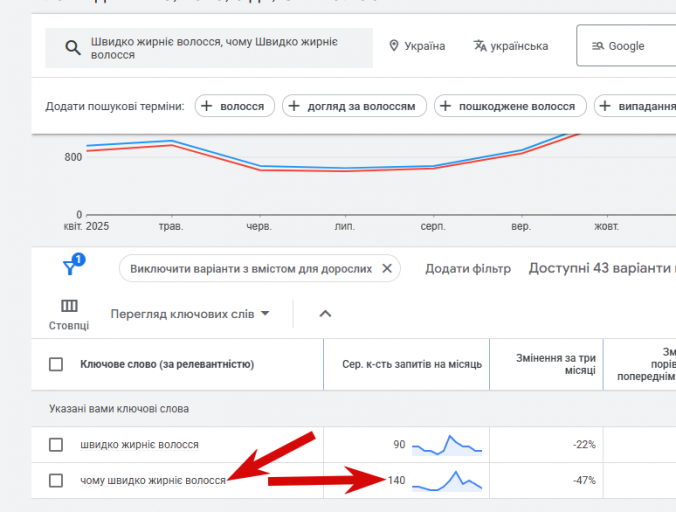Open the Google search network selector
The image size is (676, 512).
pyautogui.click(x=626, y=46)
